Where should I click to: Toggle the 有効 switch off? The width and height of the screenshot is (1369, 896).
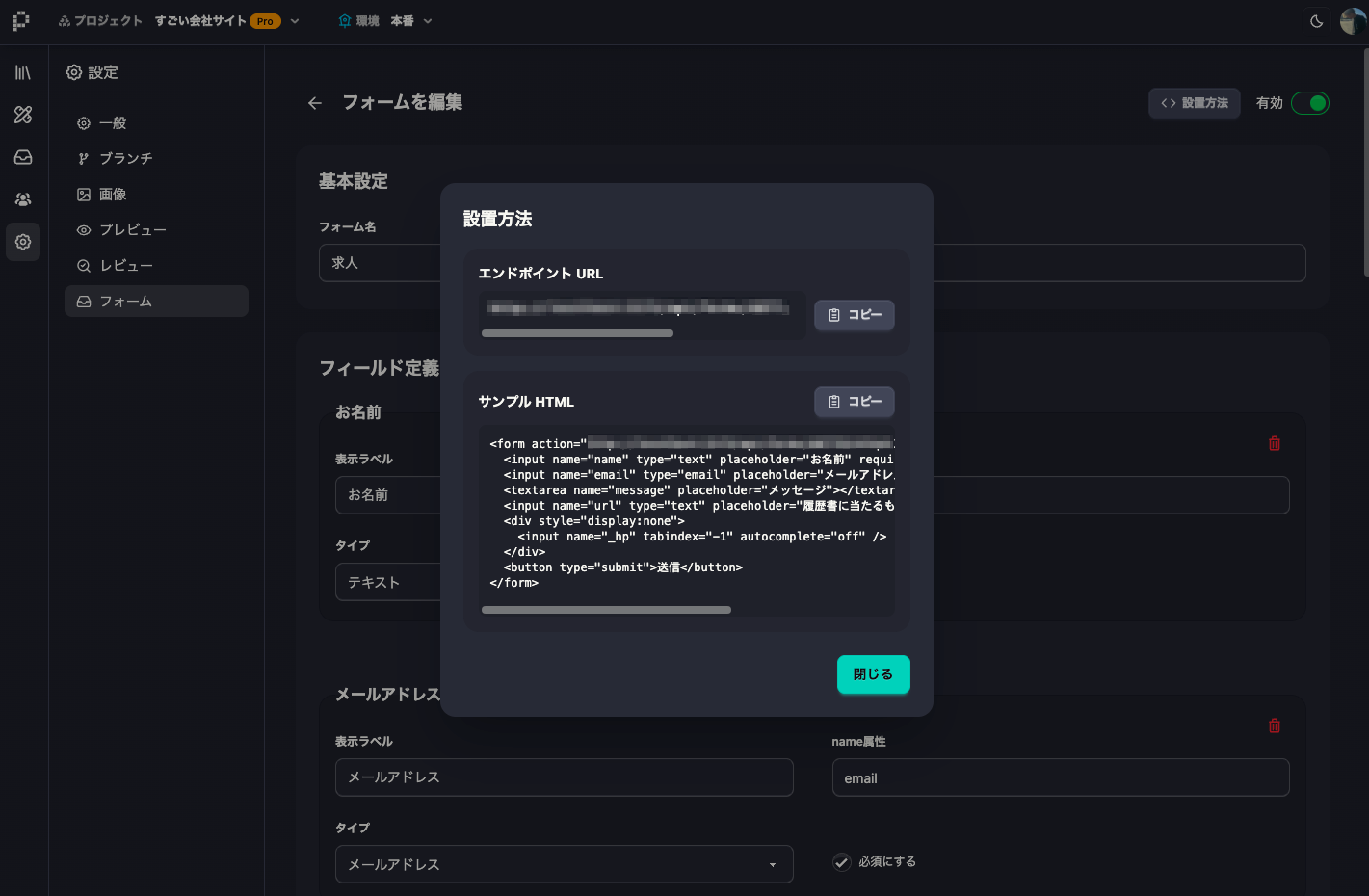[x=1310, y=103]
